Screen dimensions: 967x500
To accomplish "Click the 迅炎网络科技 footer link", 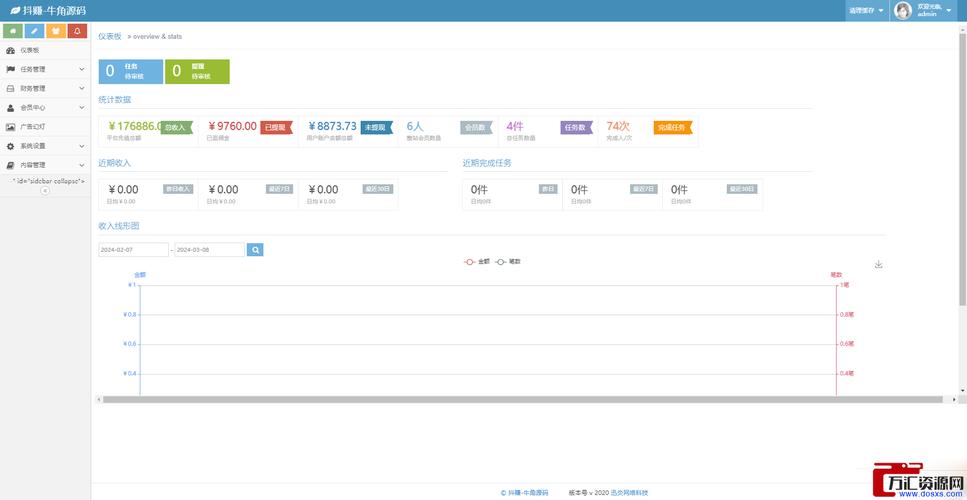I will 629,493.
